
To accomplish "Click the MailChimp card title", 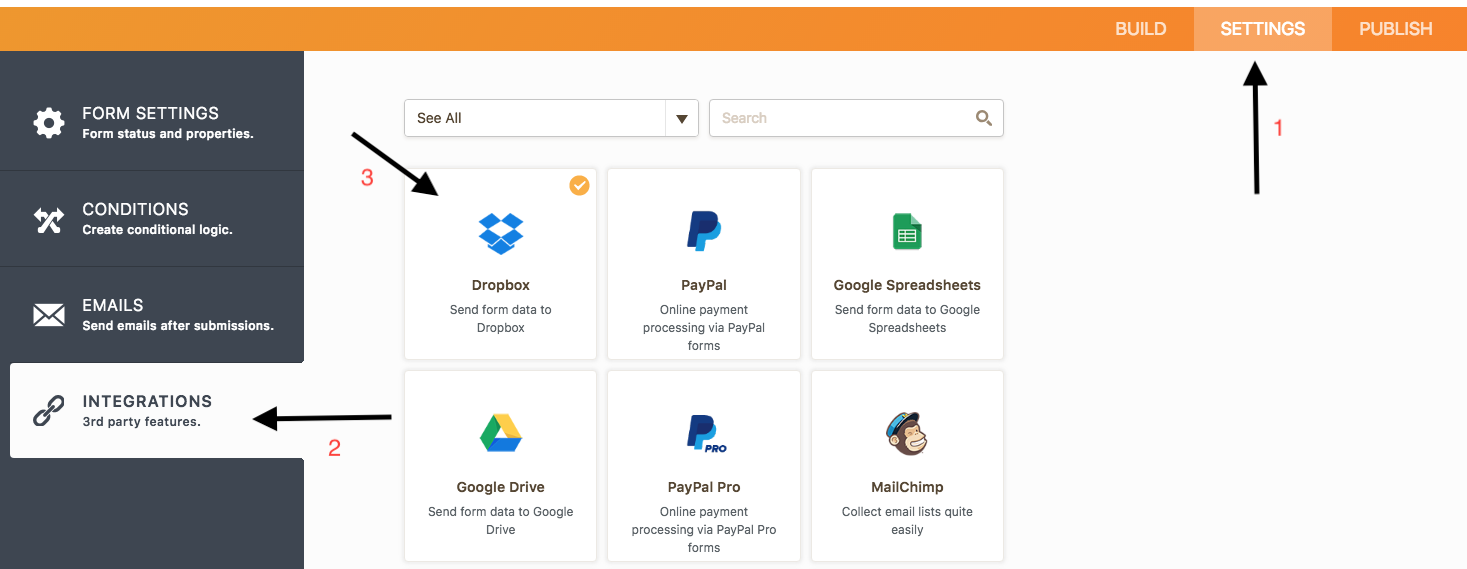I will click(907, 487).
